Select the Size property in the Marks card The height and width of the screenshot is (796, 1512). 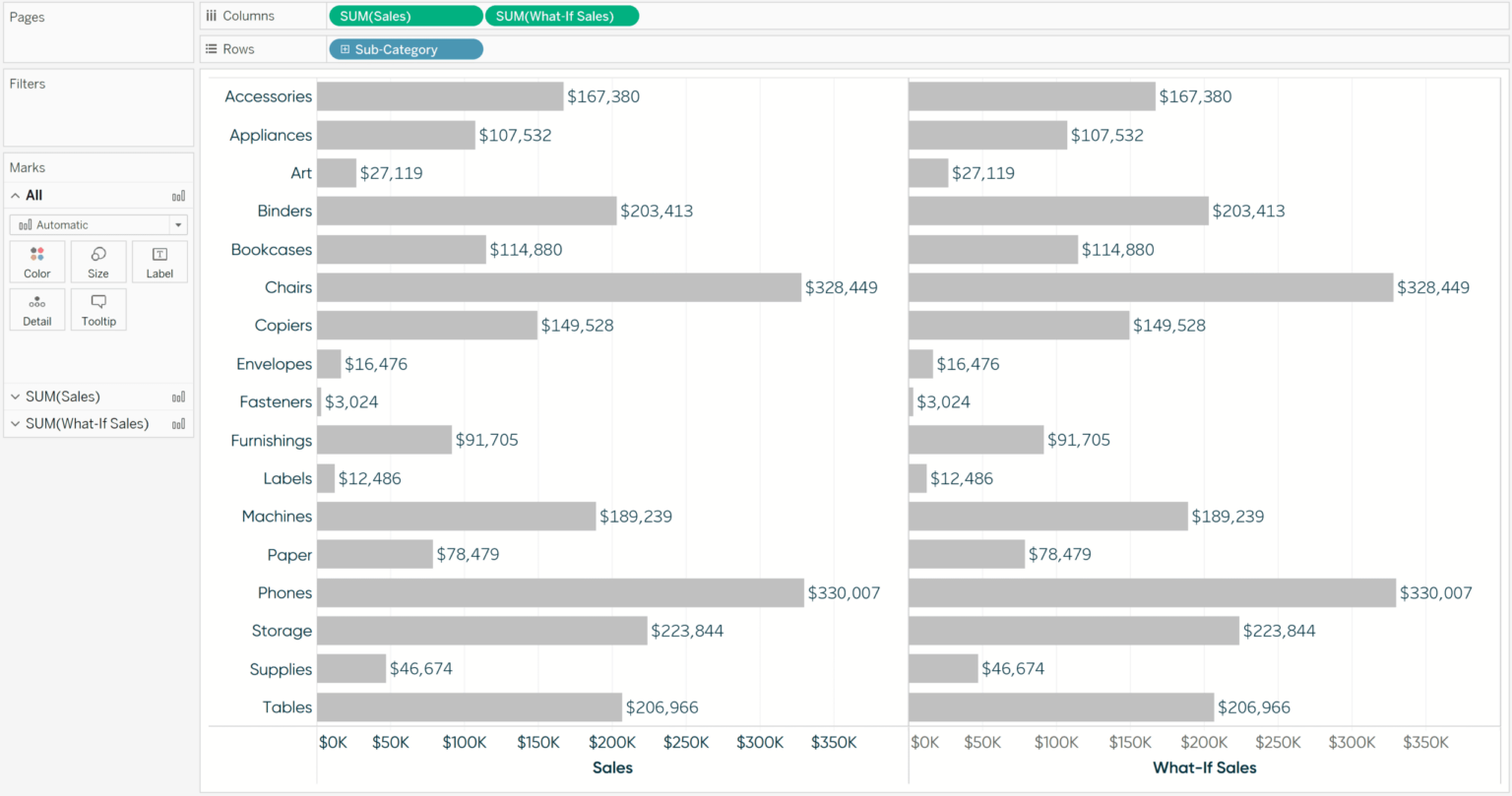(x=97, y=261)
